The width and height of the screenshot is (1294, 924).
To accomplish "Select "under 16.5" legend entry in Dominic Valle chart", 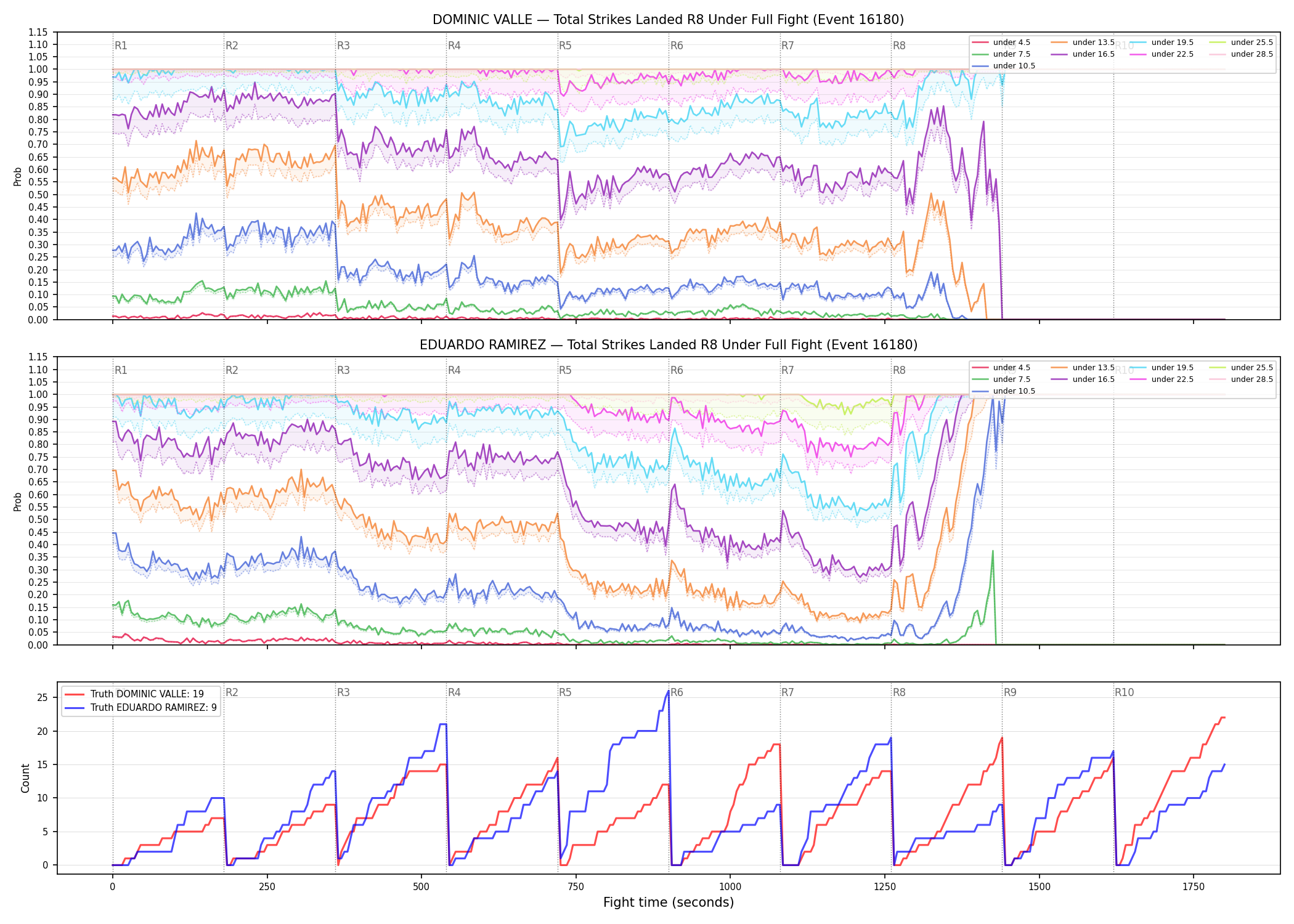I will (1083, 54).
